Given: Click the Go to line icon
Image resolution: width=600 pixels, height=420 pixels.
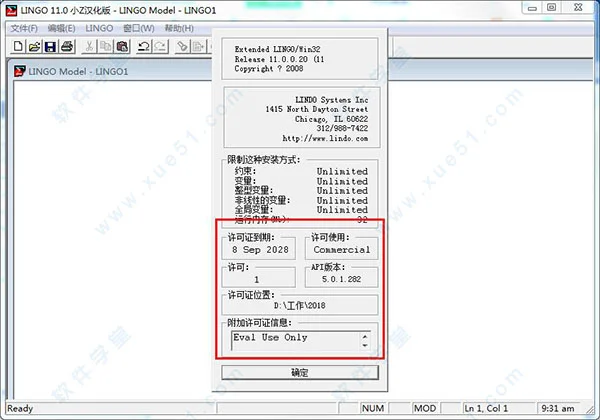Looking at the screenshot, I should click(199, 47).
